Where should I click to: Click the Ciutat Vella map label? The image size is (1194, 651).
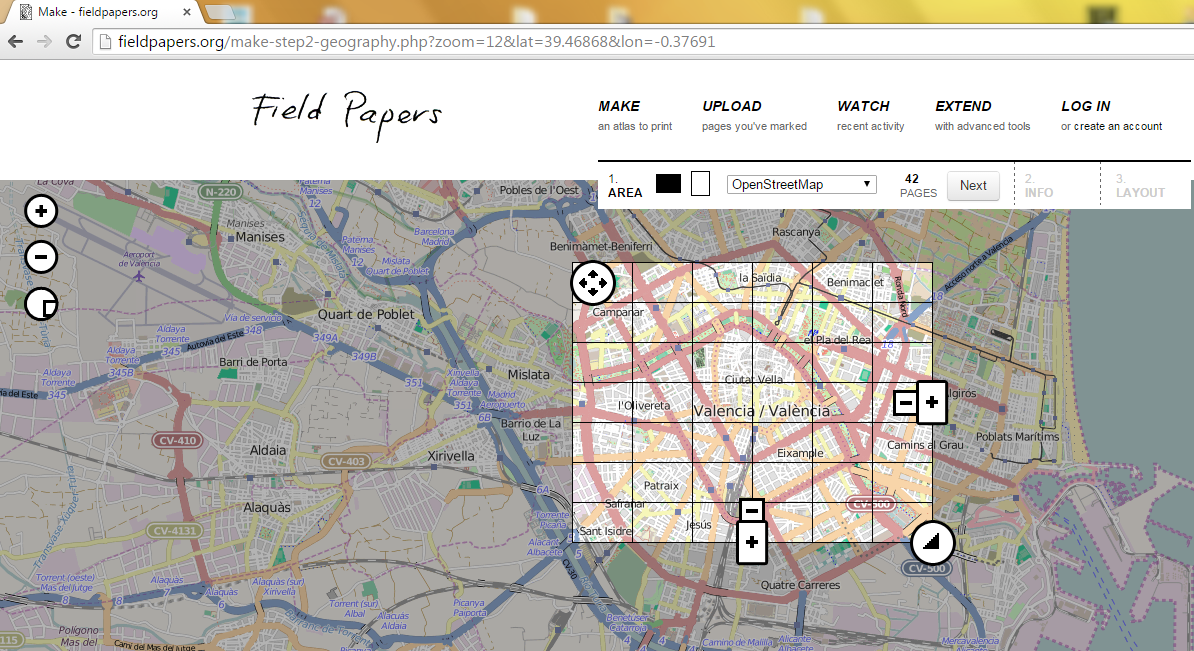pos(754,379)
